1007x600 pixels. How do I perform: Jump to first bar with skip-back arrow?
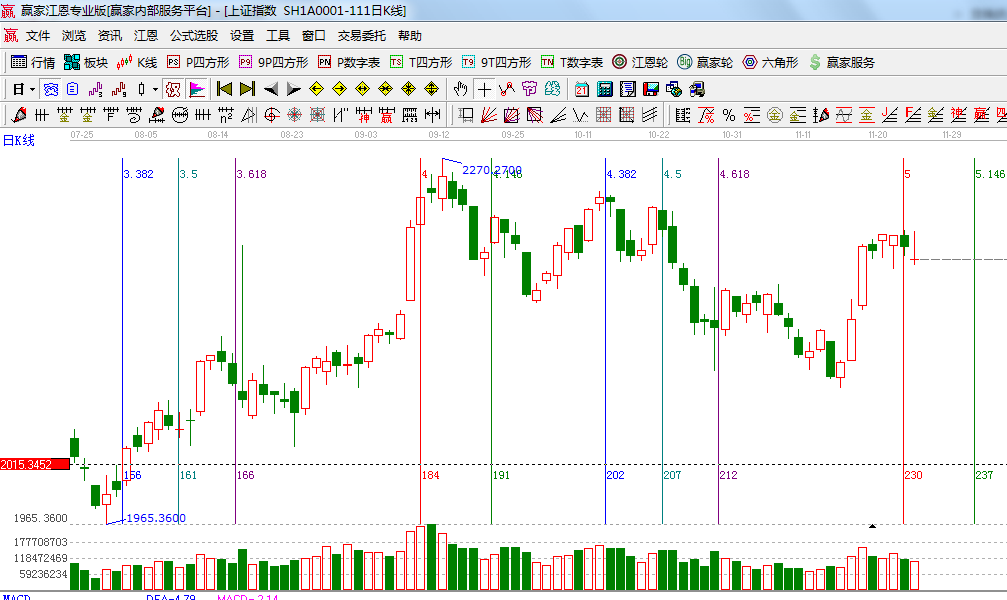coord(224,89)
